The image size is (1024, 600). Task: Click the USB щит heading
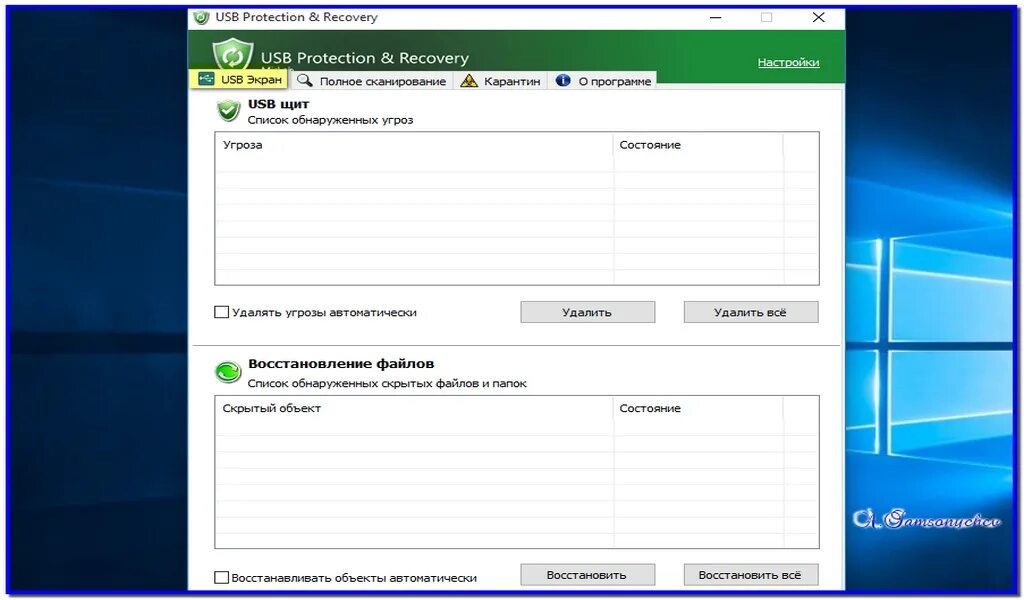(x=278, y=104)
